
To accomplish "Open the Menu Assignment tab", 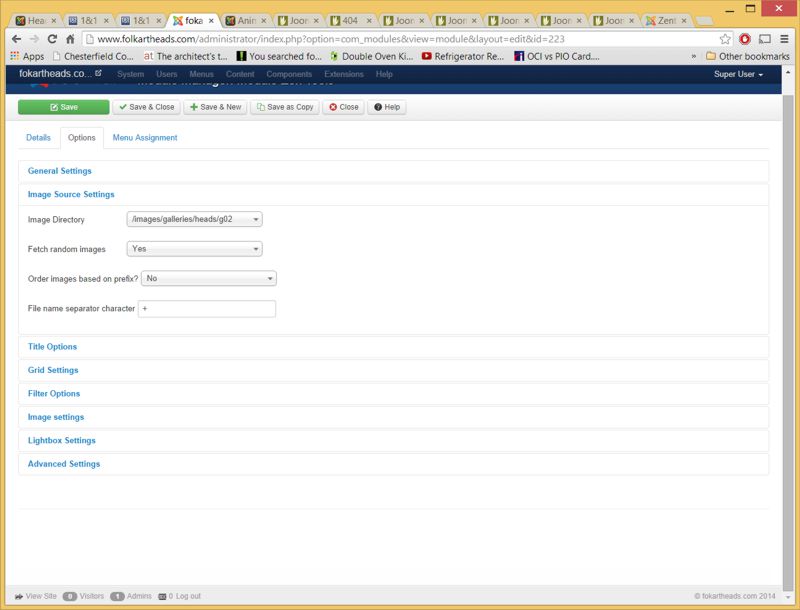I will click(145, 138).
